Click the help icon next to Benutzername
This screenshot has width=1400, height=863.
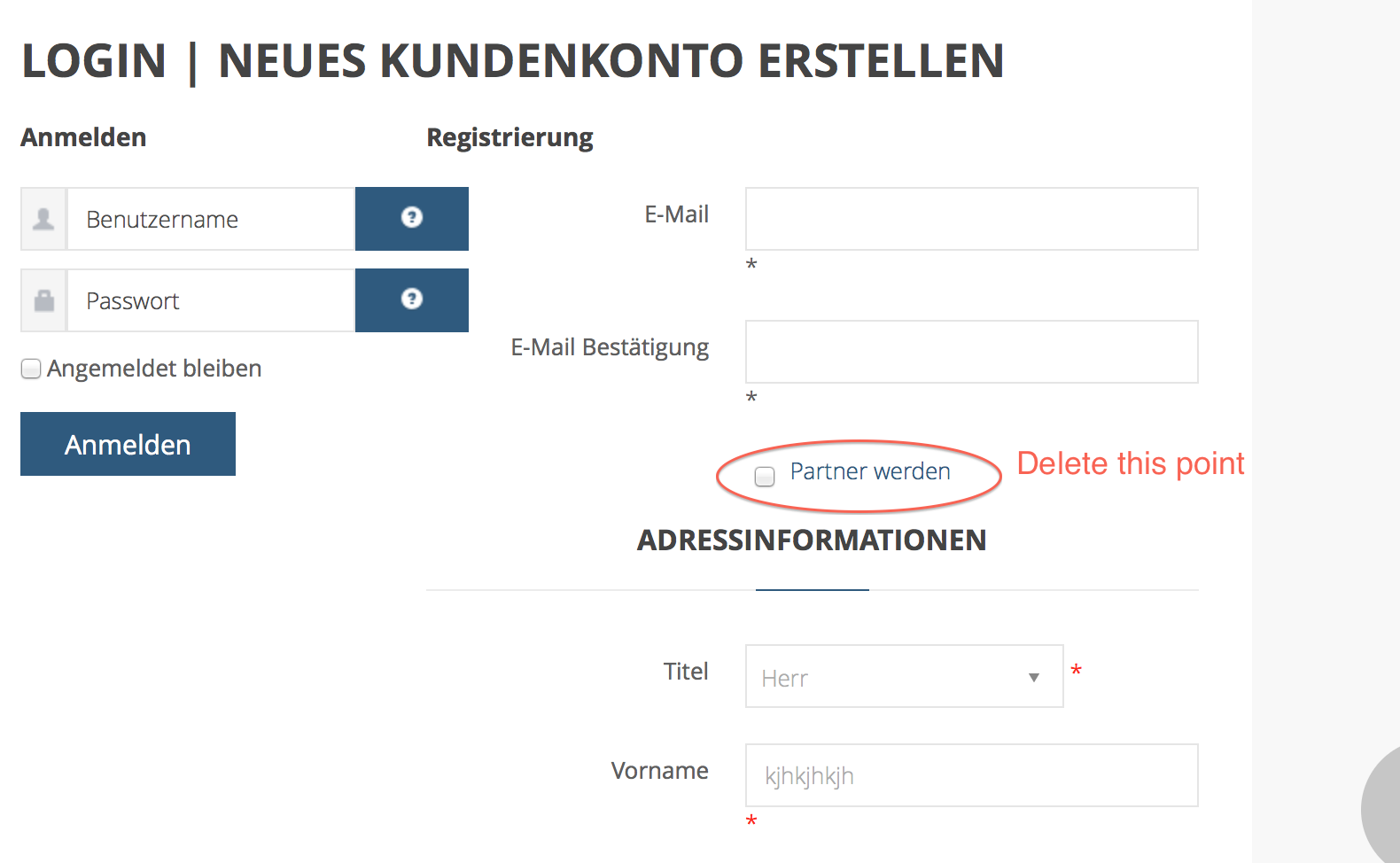coord(411,218)
